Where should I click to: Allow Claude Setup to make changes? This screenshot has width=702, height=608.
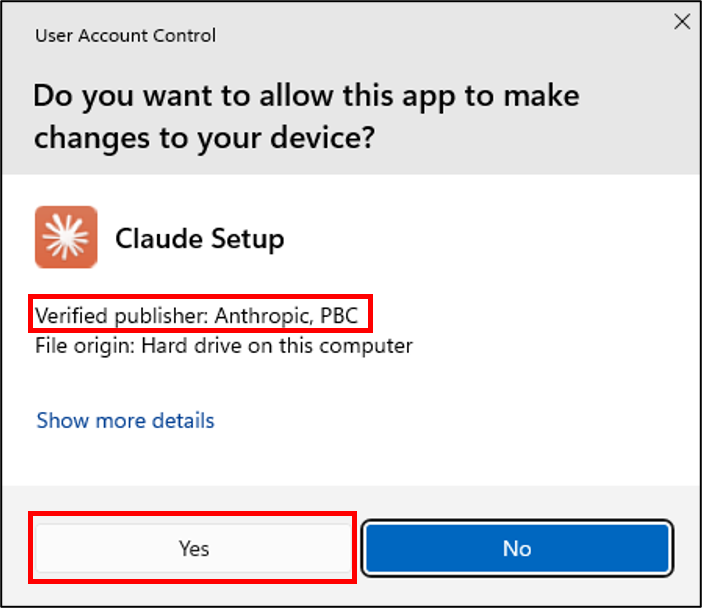pyautogui.click(x=194, y=548)
